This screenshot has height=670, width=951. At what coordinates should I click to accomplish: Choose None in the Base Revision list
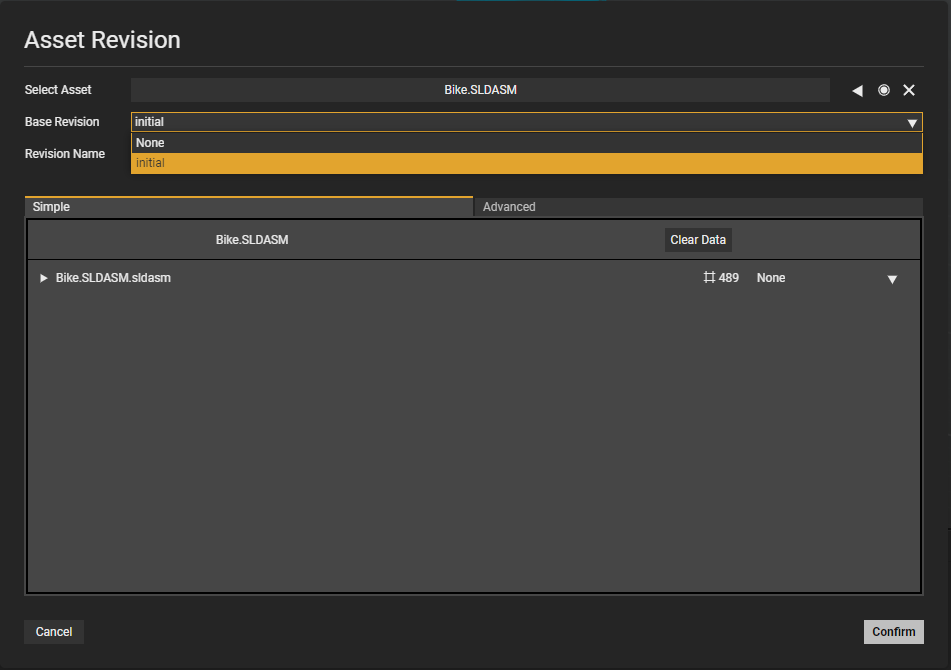(x=526, y=143)
